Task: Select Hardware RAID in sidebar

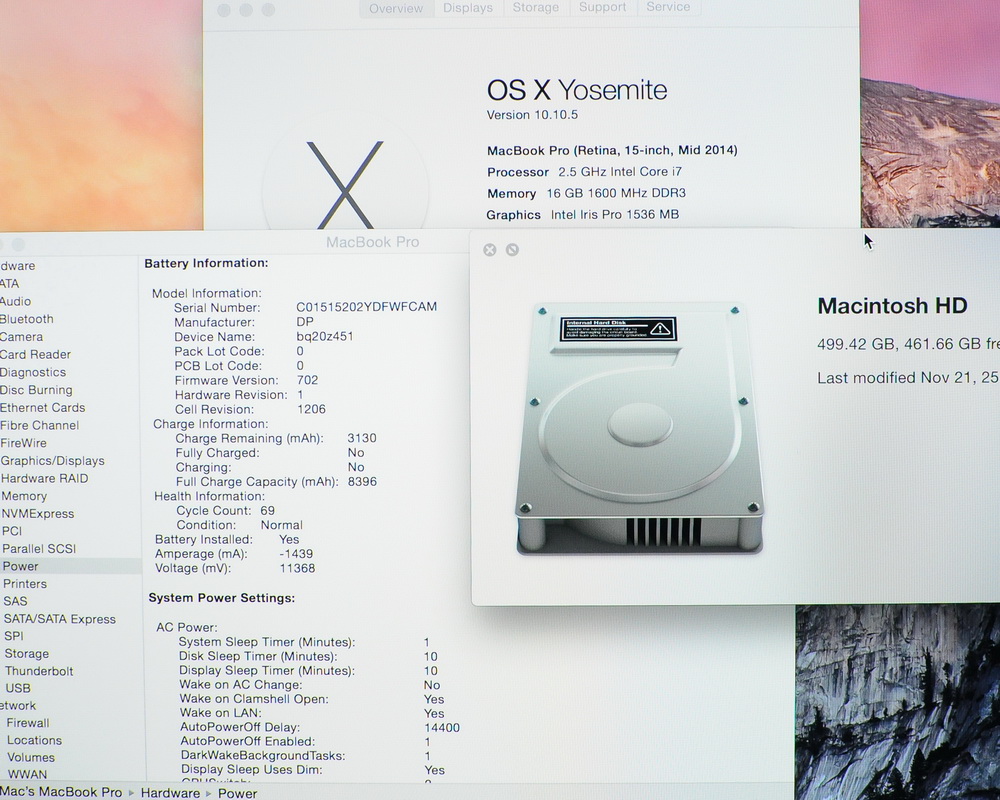Action: pos(45,478)
